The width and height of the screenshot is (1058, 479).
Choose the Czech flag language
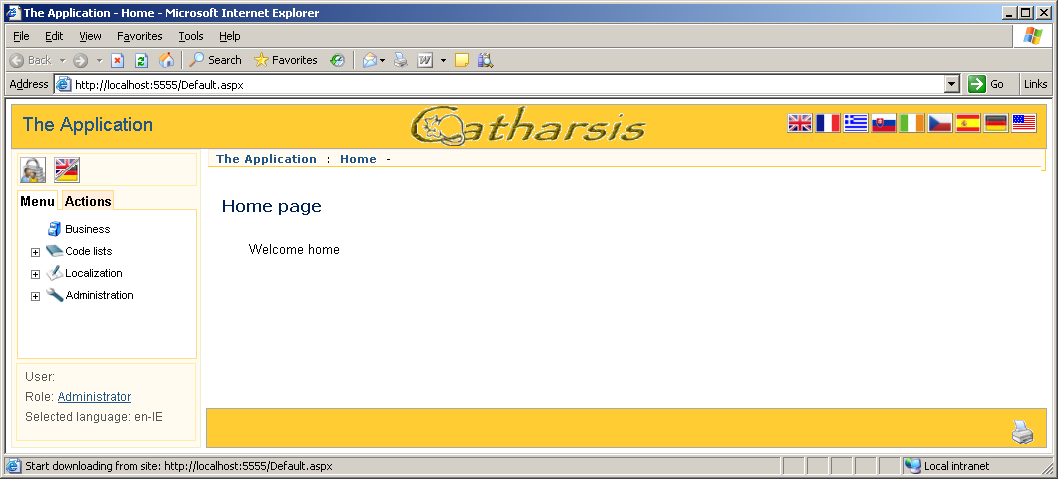(x=940, y=123)
